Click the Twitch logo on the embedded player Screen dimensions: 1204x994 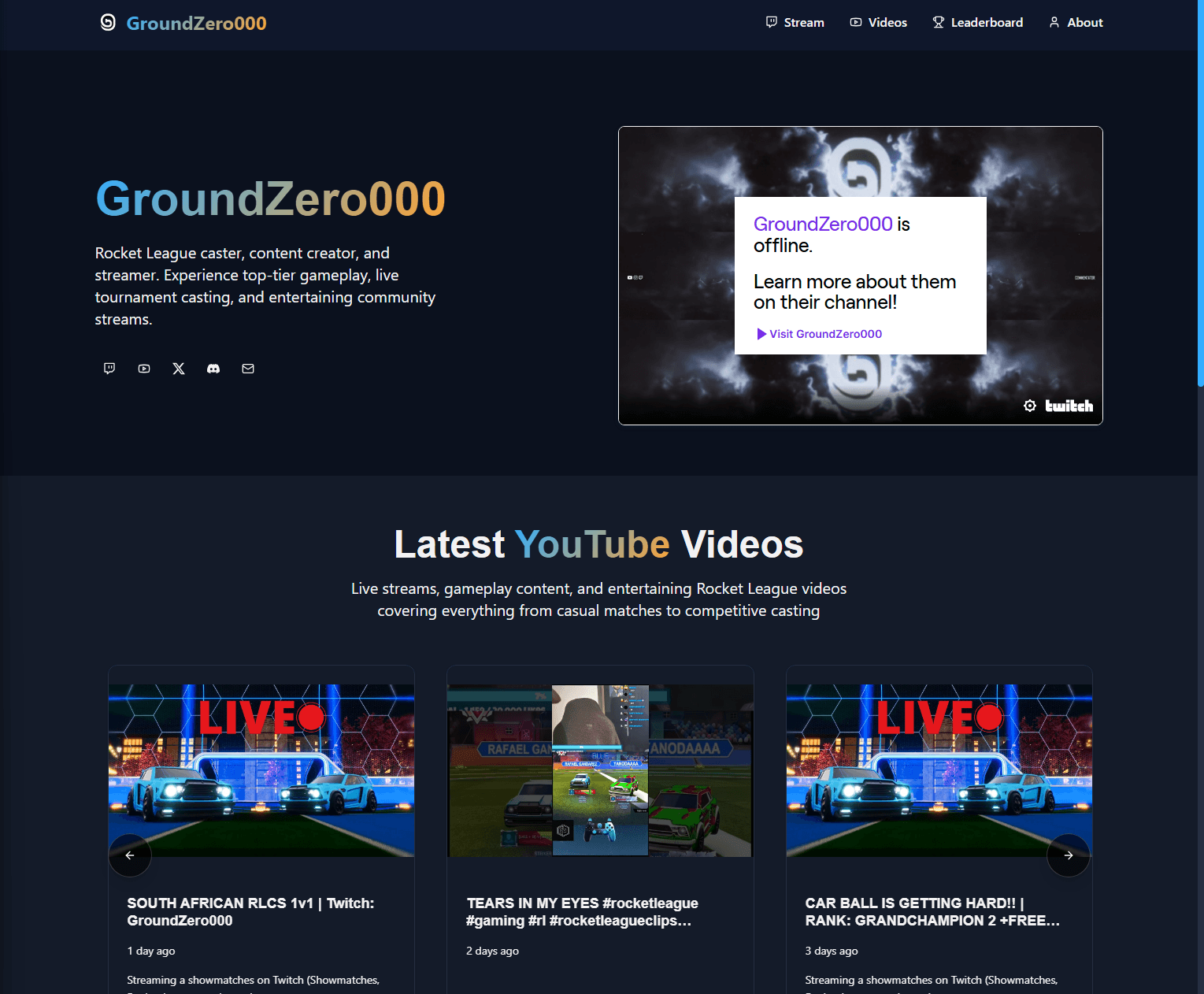coord(1069,405)
